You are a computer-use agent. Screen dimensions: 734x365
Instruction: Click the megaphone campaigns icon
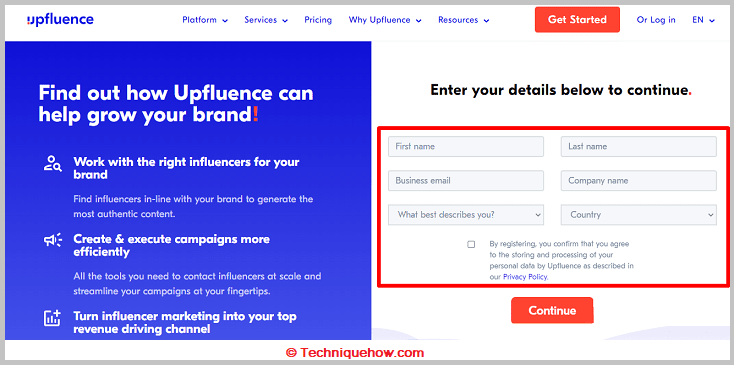click(x=53, y=241)
